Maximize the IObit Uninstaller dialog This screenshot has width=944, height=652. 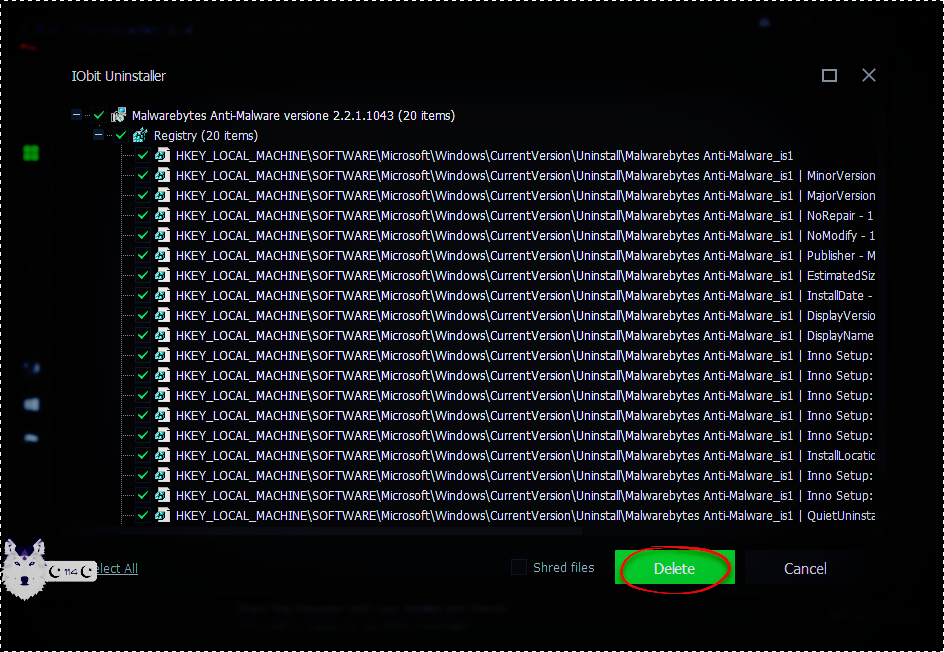coord(829,76)
